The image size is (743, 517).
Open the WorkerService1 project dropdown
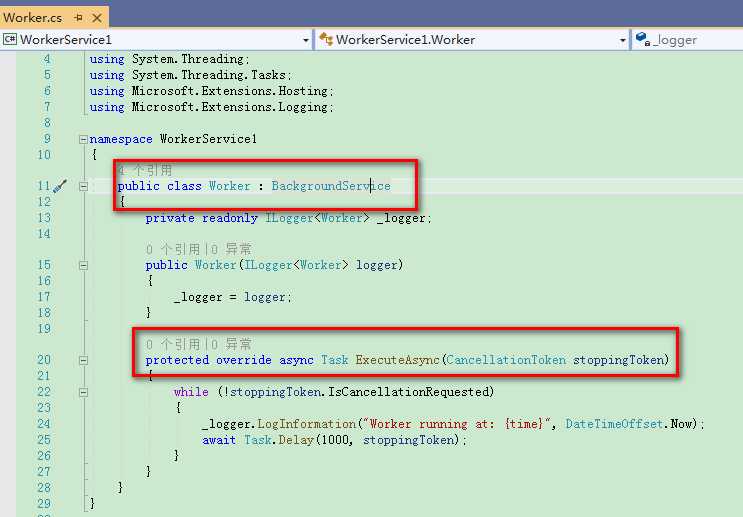[306, 40]
